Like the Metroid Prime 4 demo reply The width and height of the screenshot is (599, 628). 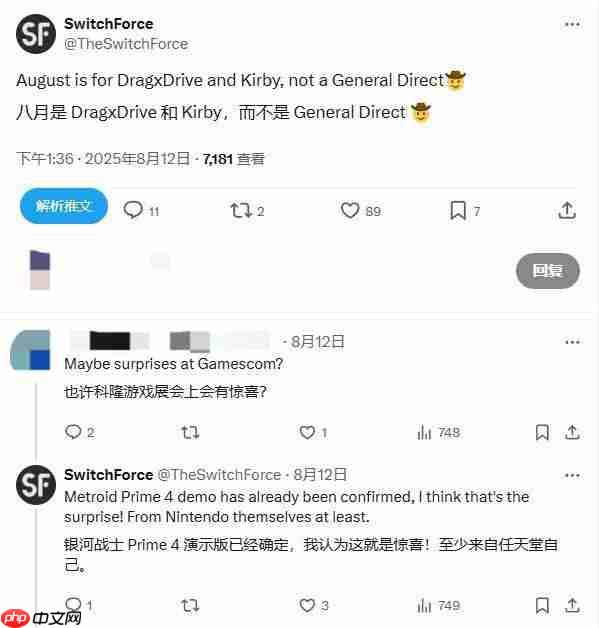307,605
